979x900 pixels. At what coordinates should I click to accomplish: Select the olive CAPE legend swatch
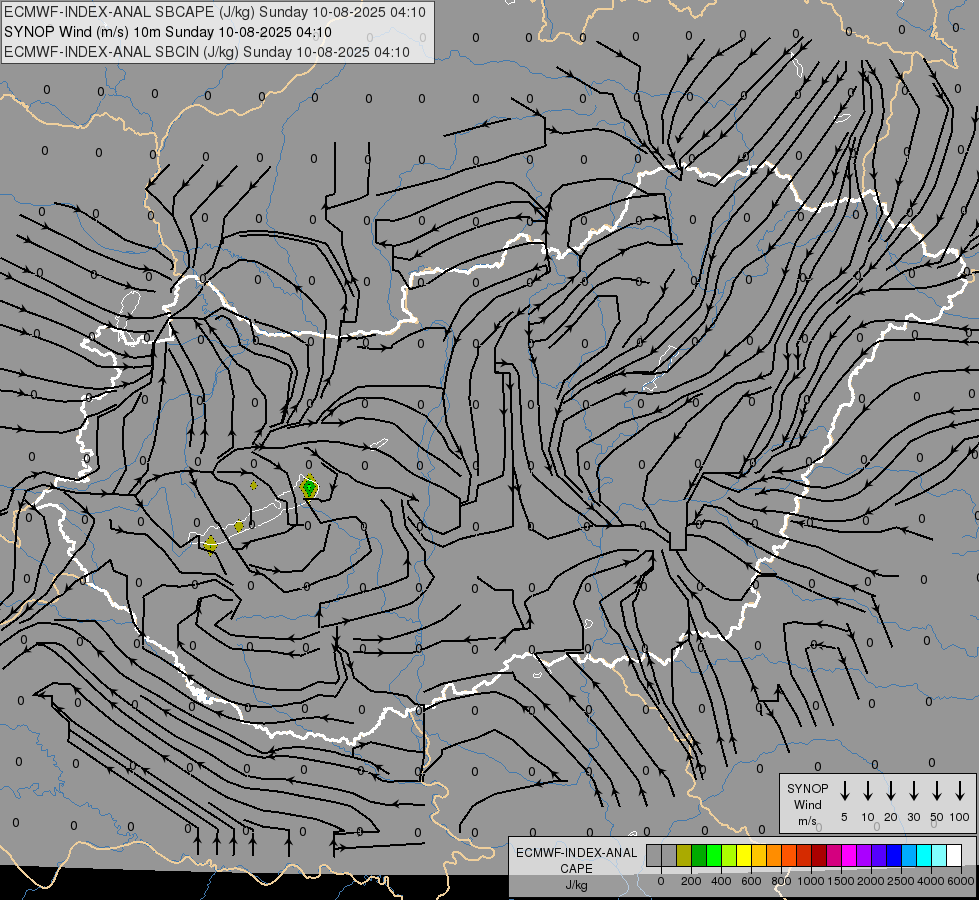[x=684, y=855]
